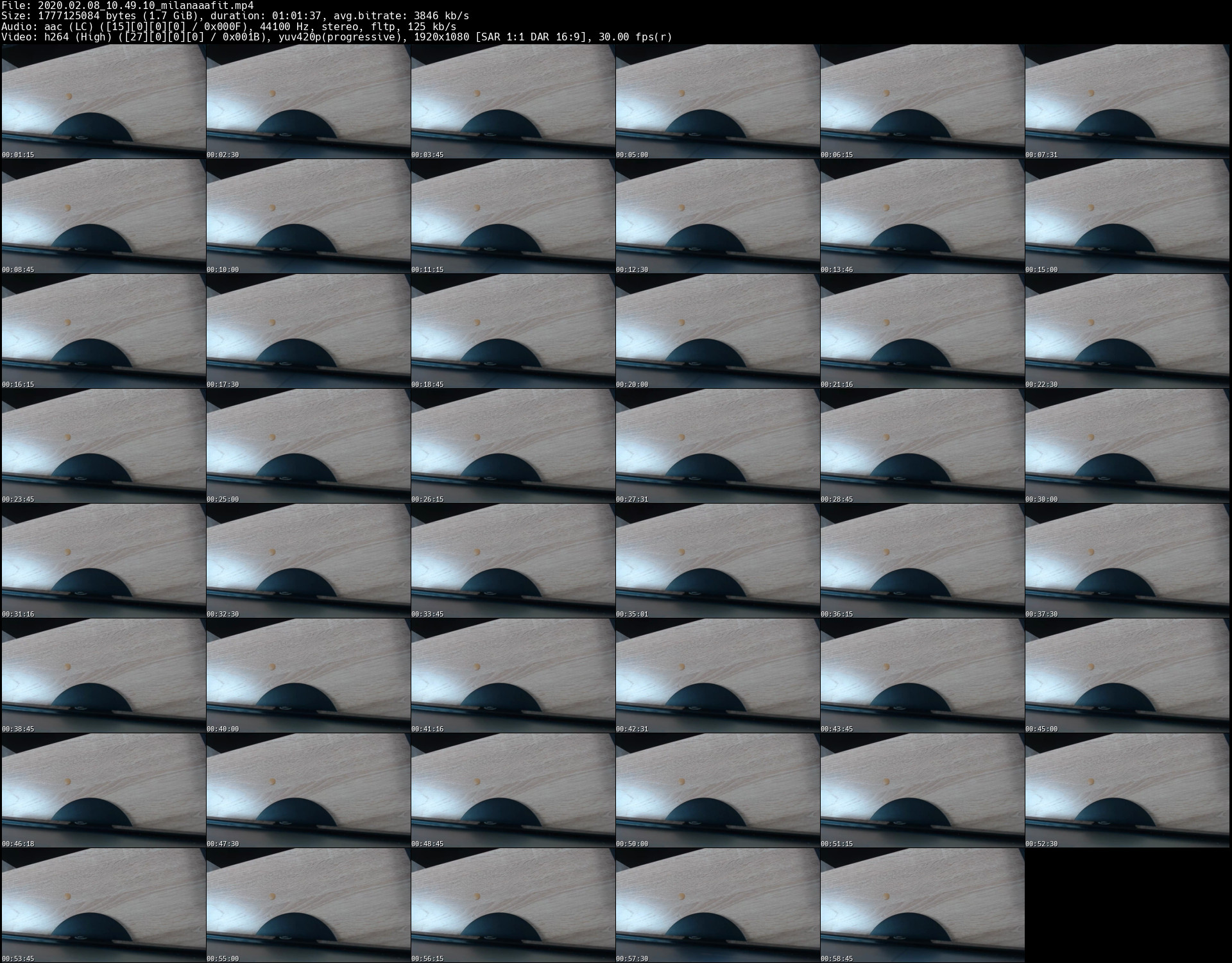Open the still from 00:55:00

[x=308, y=905]
